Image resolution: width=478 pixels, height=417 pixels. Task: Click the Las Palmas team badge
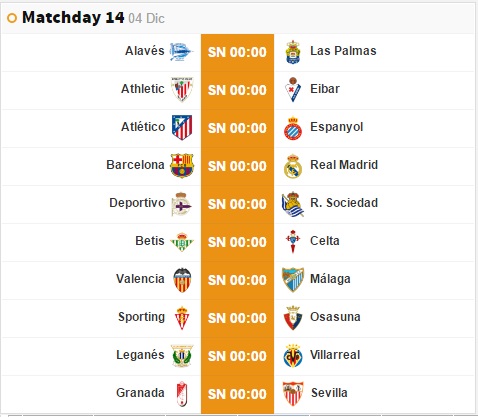coord(293,52)
